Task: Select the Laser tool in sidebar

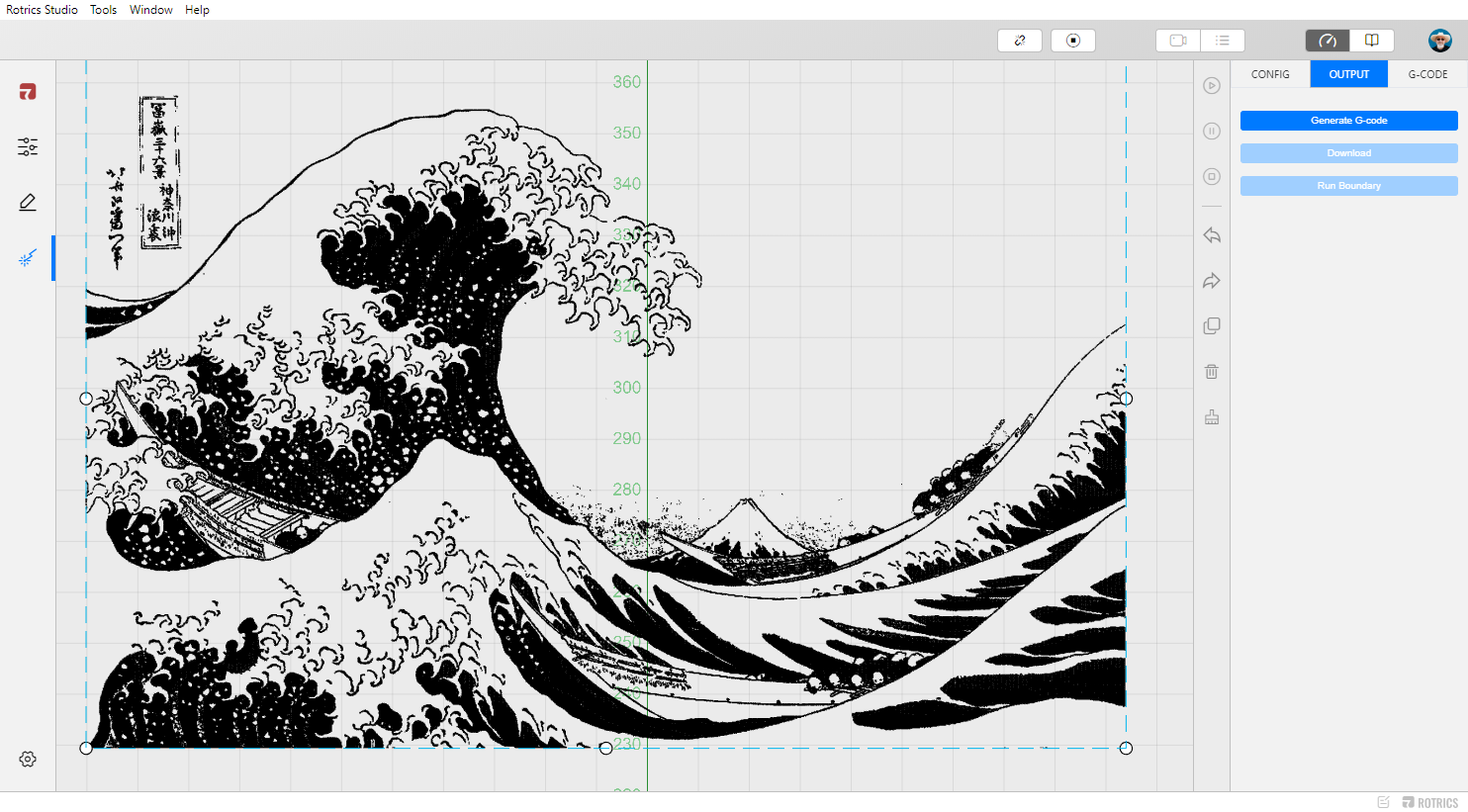Action: tap(28, 258)
